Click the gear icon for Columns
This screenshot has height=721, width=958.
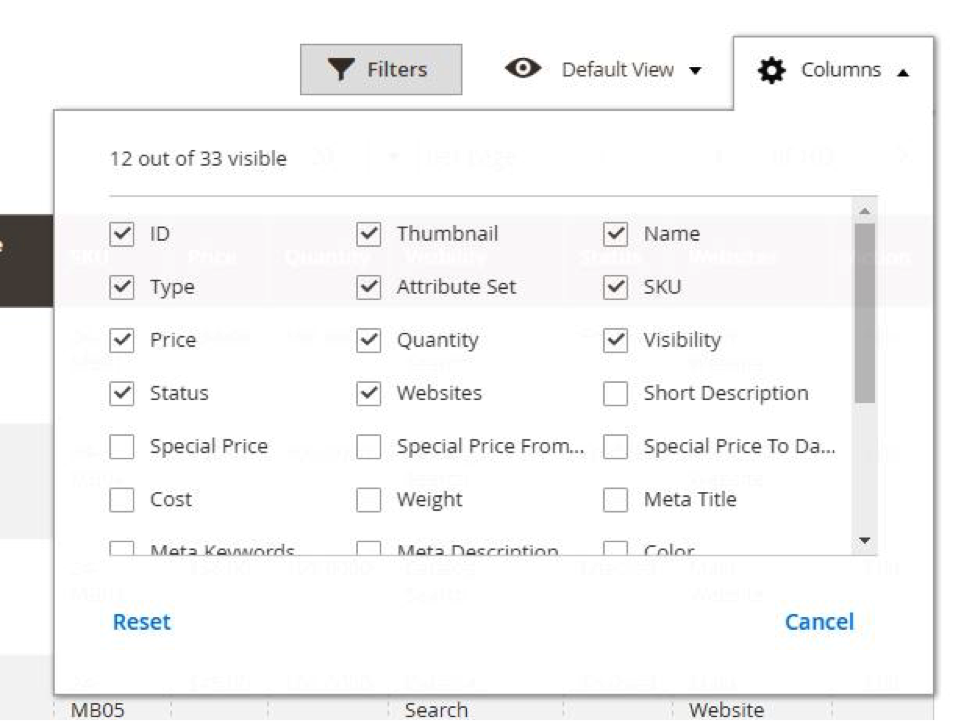(772, 70)
